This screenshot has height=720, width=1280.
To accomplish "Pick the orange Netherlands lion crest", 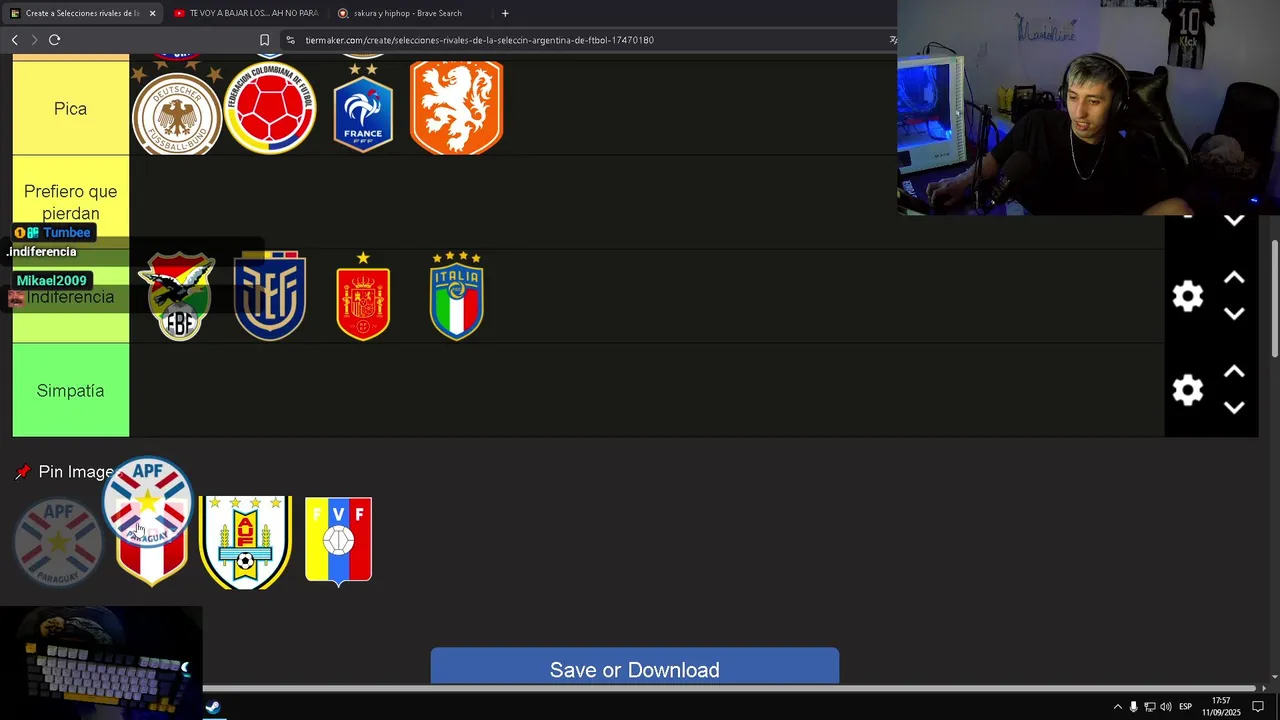I will 456,108.
